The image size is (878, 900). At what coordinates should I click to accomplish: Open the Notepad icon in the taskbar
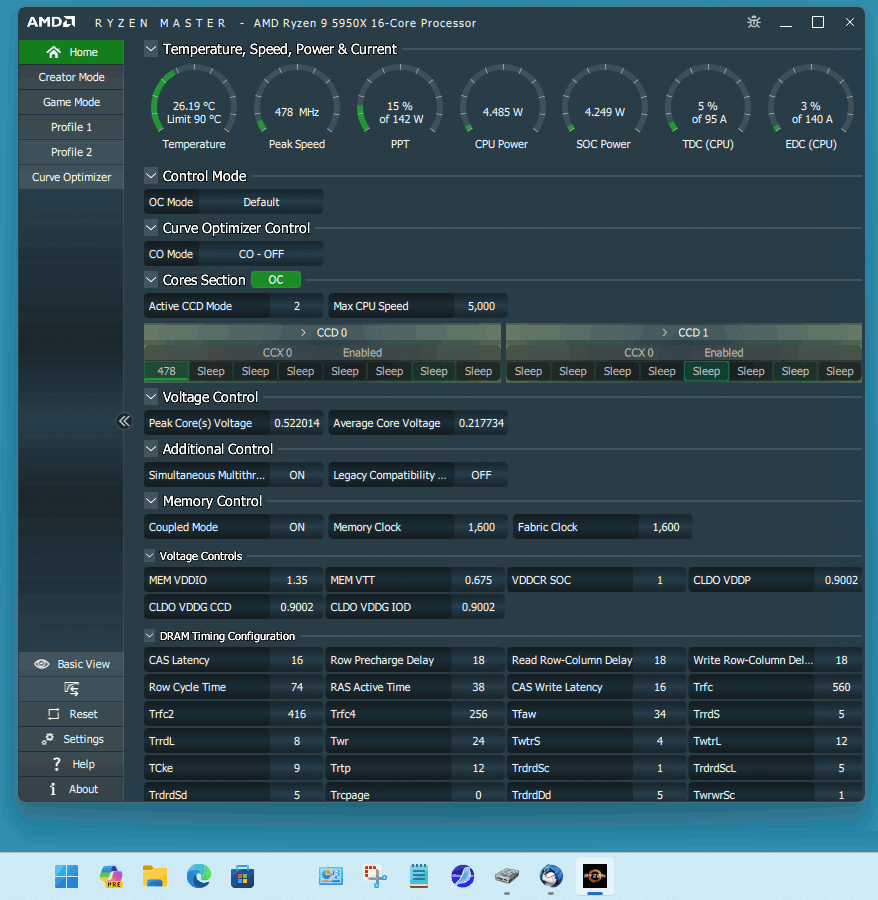click(x=419, y=876)
